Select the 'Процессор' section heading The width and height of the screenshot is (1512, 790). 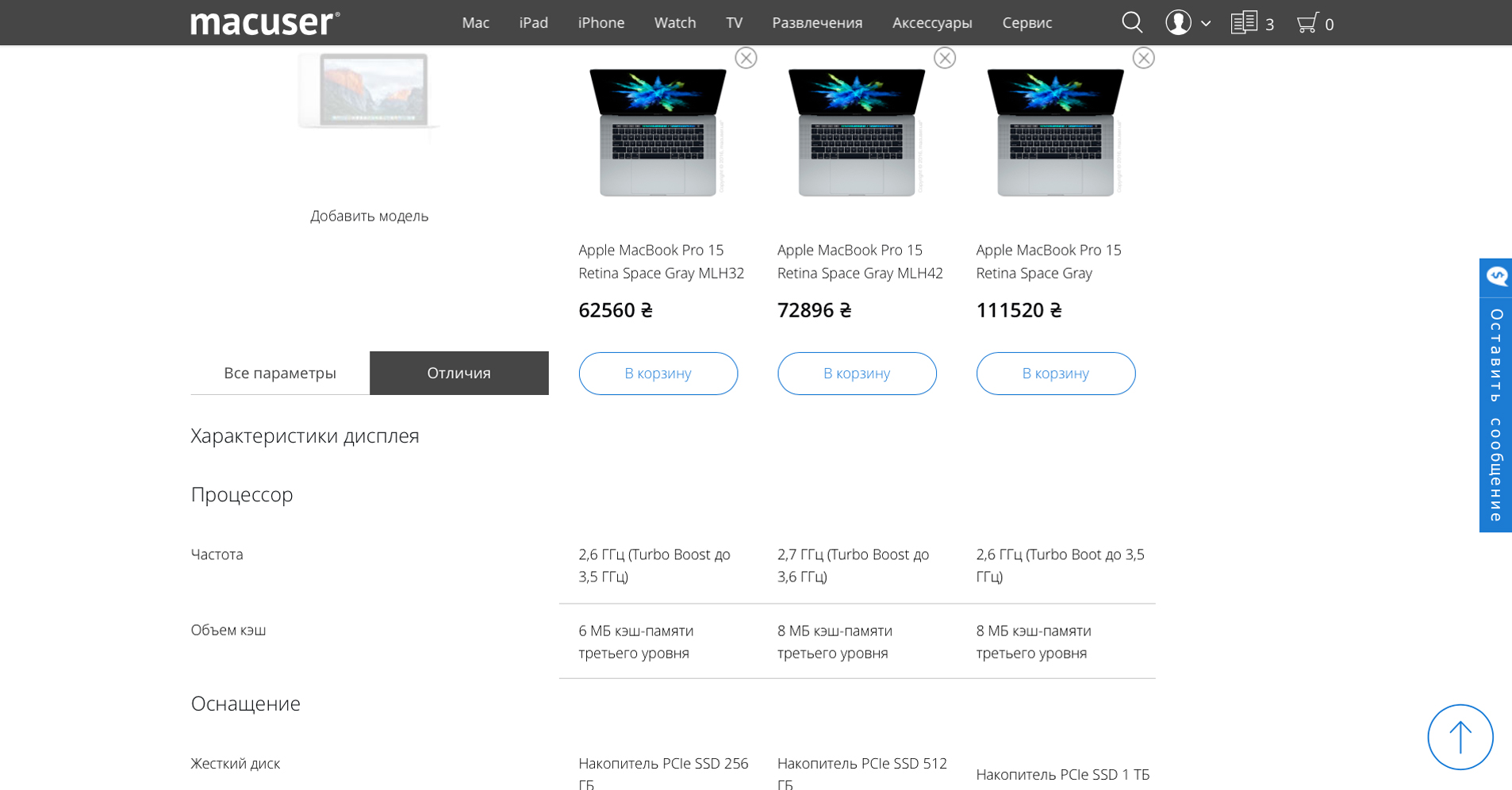242,495
